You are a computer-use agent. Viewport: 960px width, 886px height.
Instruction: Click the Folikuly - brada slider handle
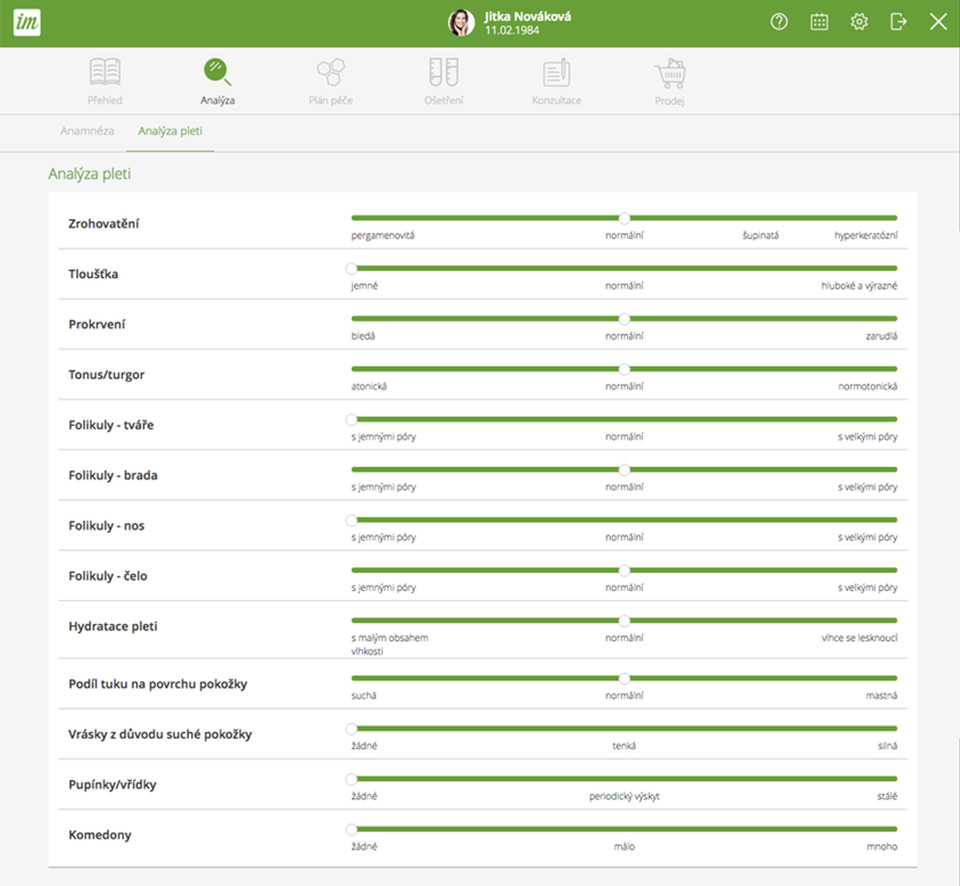pyautogui.click(x=624, y=470)
